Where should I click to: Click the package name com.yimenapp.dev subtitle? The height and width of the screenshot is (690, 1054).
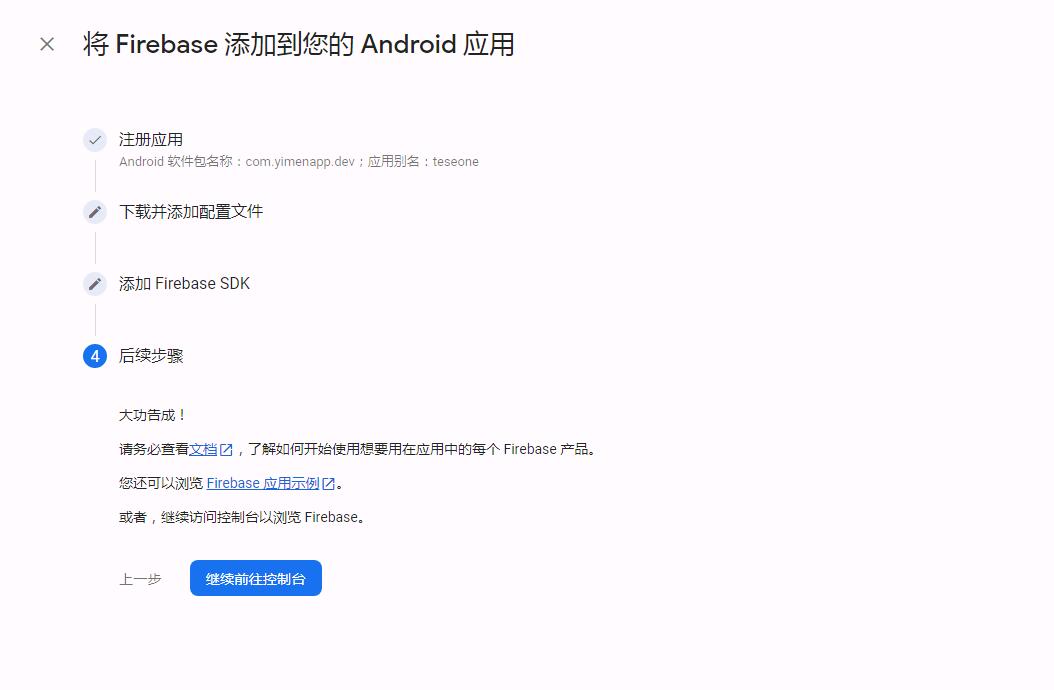tap(300, 162)
